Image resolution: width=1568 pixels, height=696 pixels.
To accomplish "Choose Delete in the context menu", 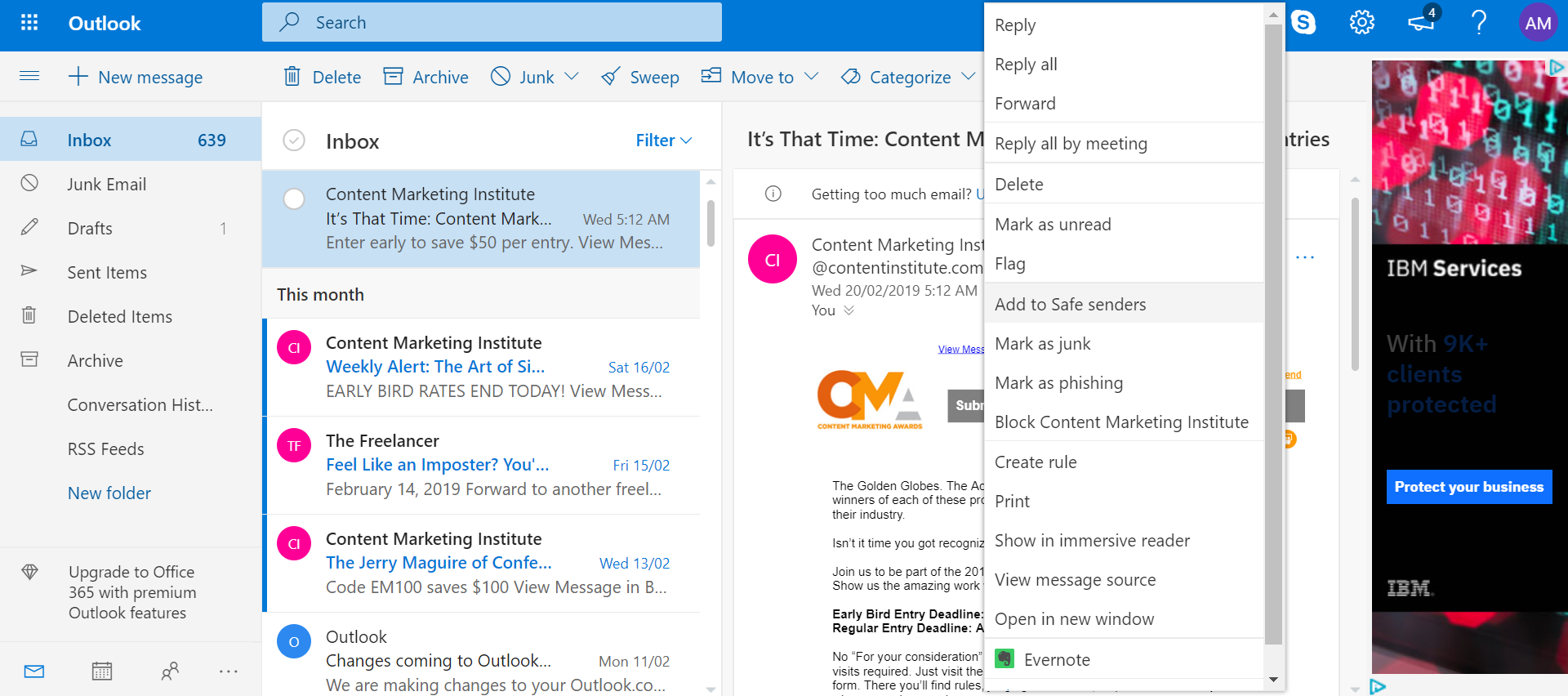I will [x=1124, y=185].
